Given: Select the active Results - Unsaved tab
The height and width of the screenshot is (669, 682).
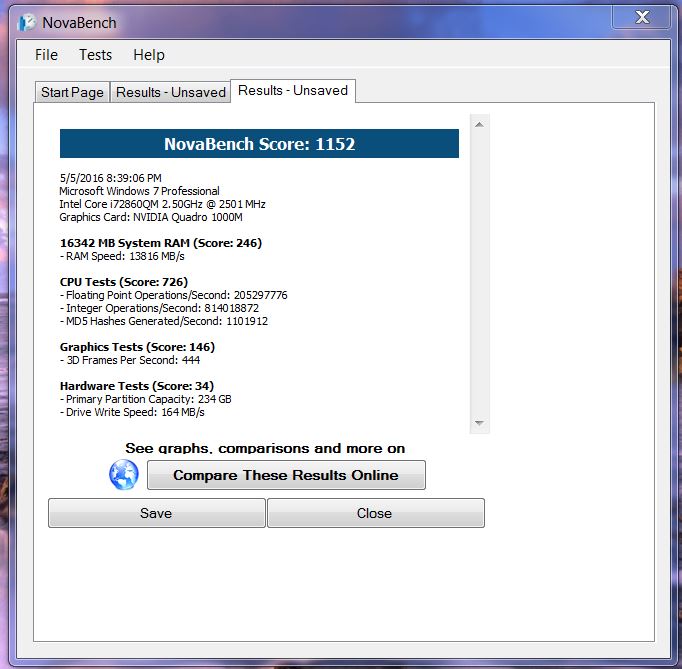Looking at the screenshot, I should (x=293, y=90).
